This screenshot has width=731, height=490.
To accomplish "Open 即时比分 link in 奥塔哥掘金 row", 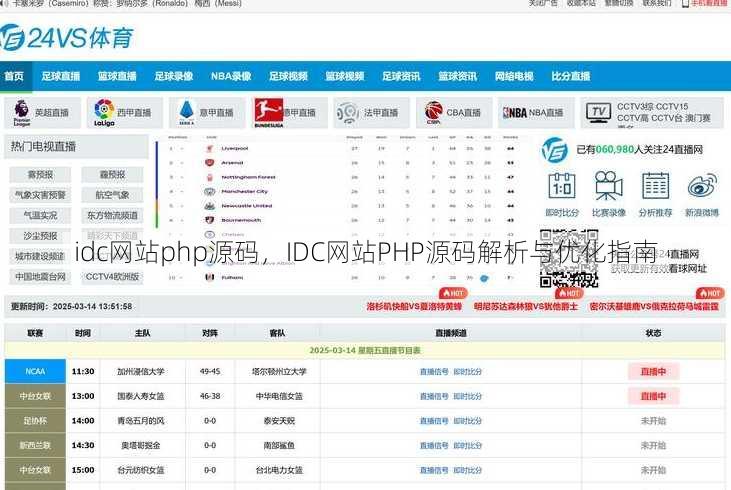I will [x=468, y=446].
